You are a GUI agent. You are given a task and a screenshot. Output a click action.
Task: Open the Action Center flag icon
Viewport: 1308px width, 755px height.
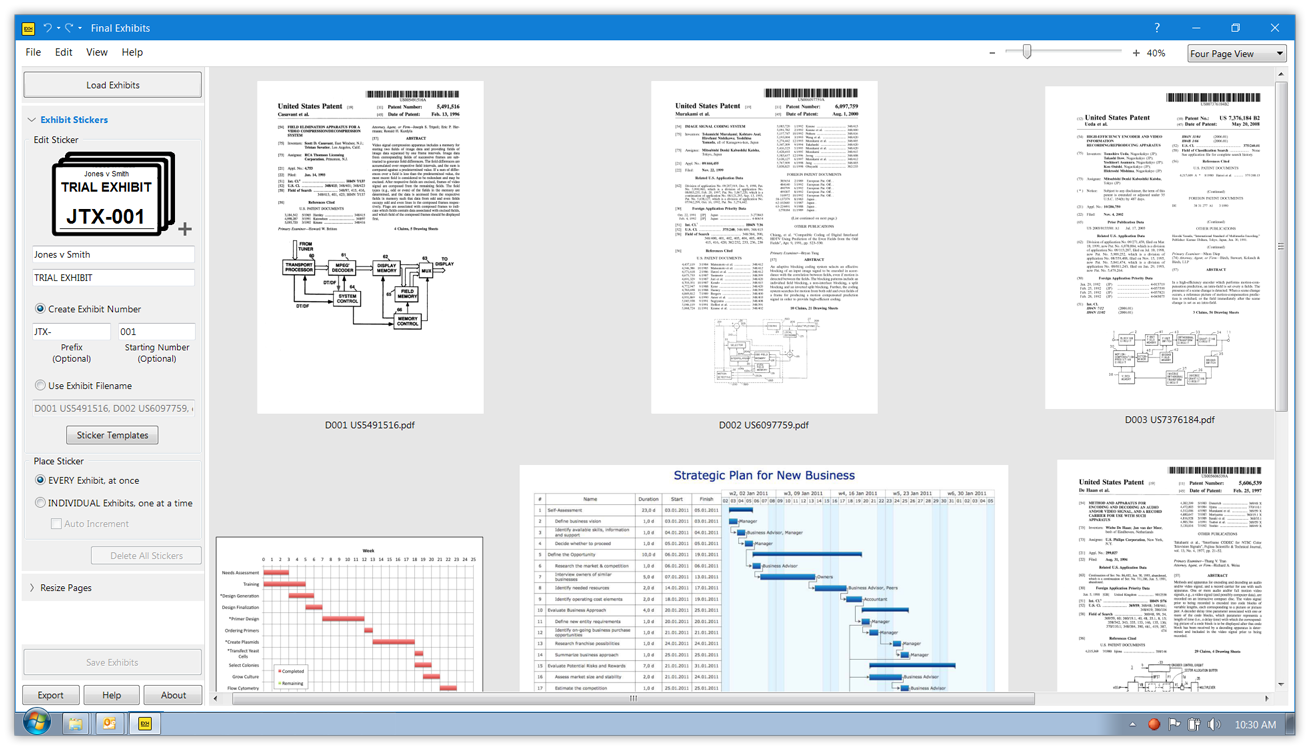coord(1174,724)
